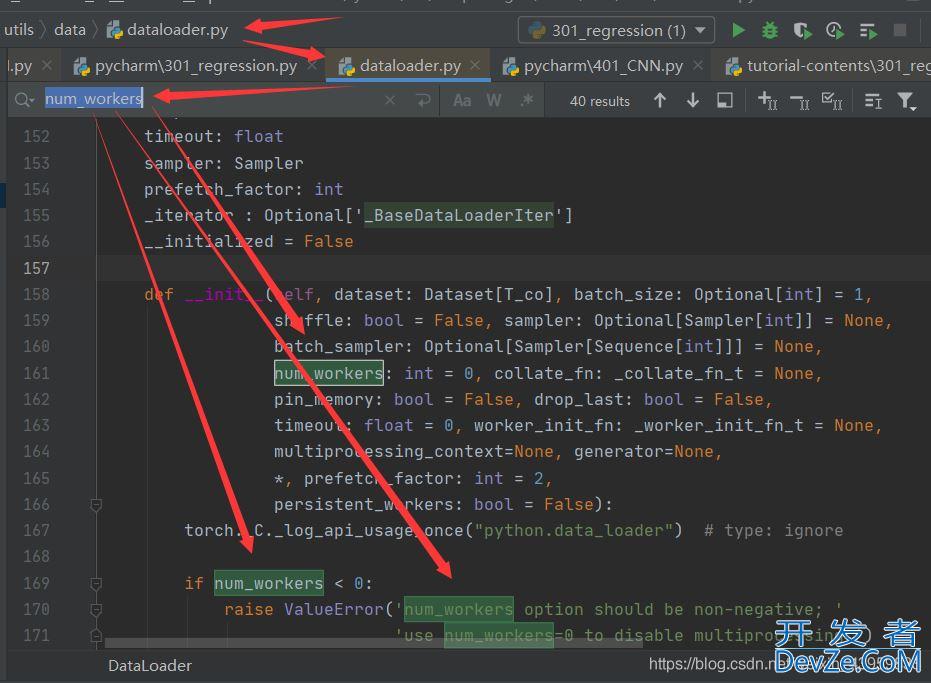Toggle Match Case (Aa) search option
Screen dimensions: 931x683
pos(462,100)
